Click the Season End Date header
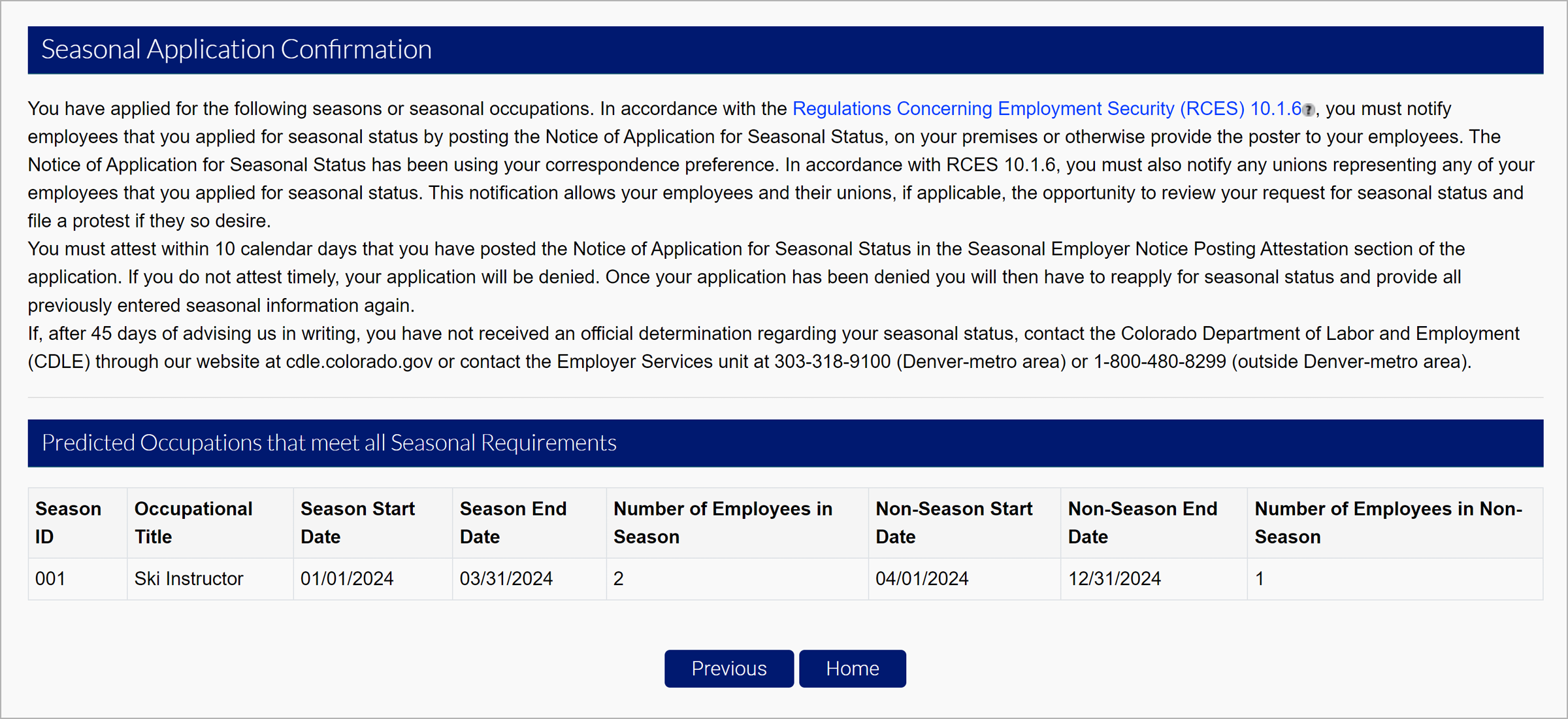This screenshot has height=719, width=1568. click(513, 522)
